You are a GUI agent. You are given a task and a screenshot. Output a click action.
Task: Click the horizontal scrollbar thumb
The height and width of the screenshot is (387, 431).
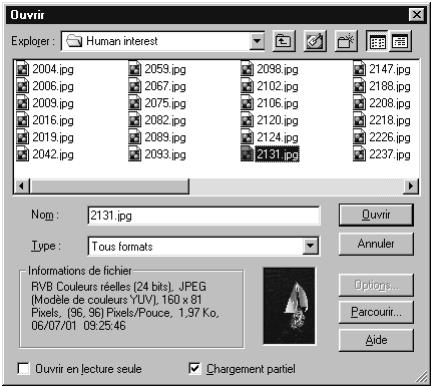point(109,186)
